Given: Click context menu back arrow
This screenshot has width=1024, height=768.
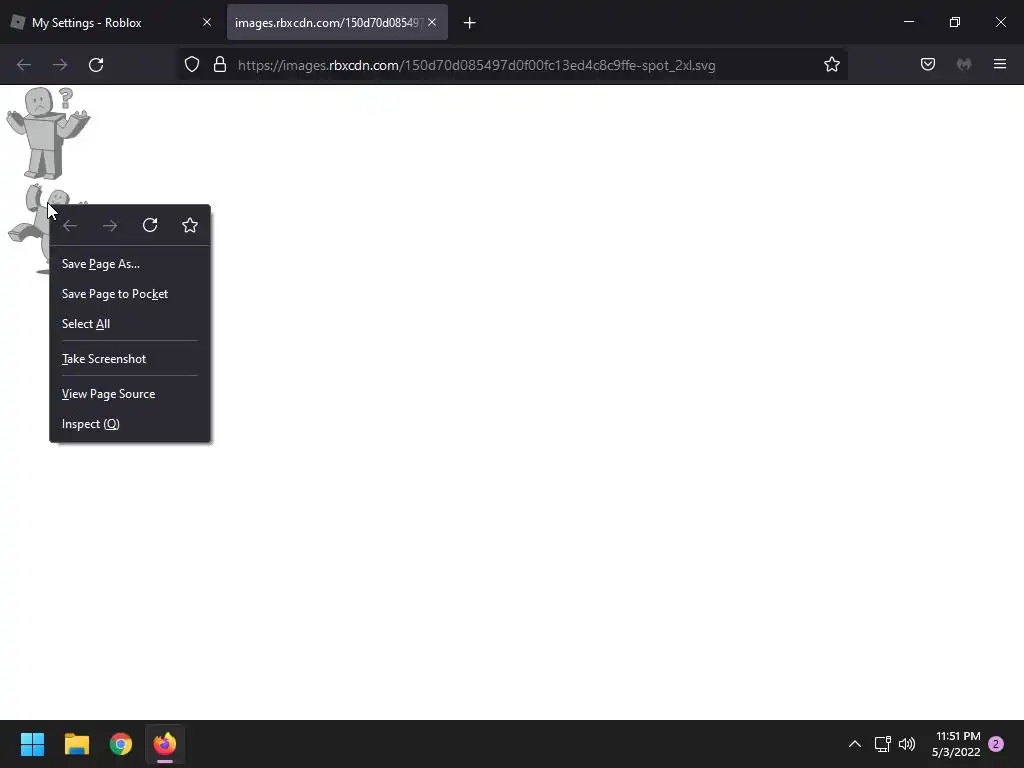Looking at the screenshot, I should click(70, 225).
